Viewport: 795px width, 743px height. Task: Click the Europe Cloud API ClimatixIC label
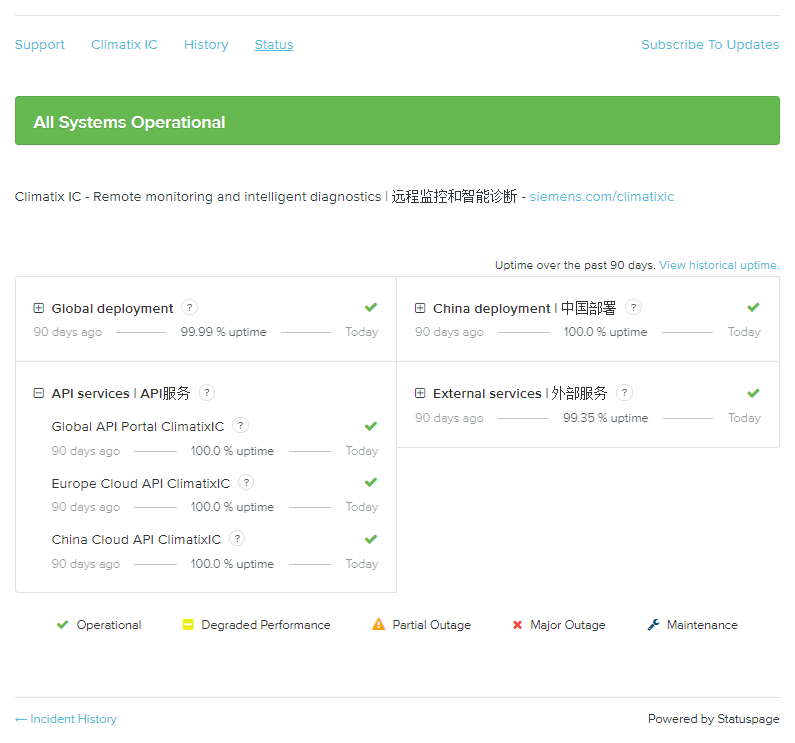coord(141,483)
